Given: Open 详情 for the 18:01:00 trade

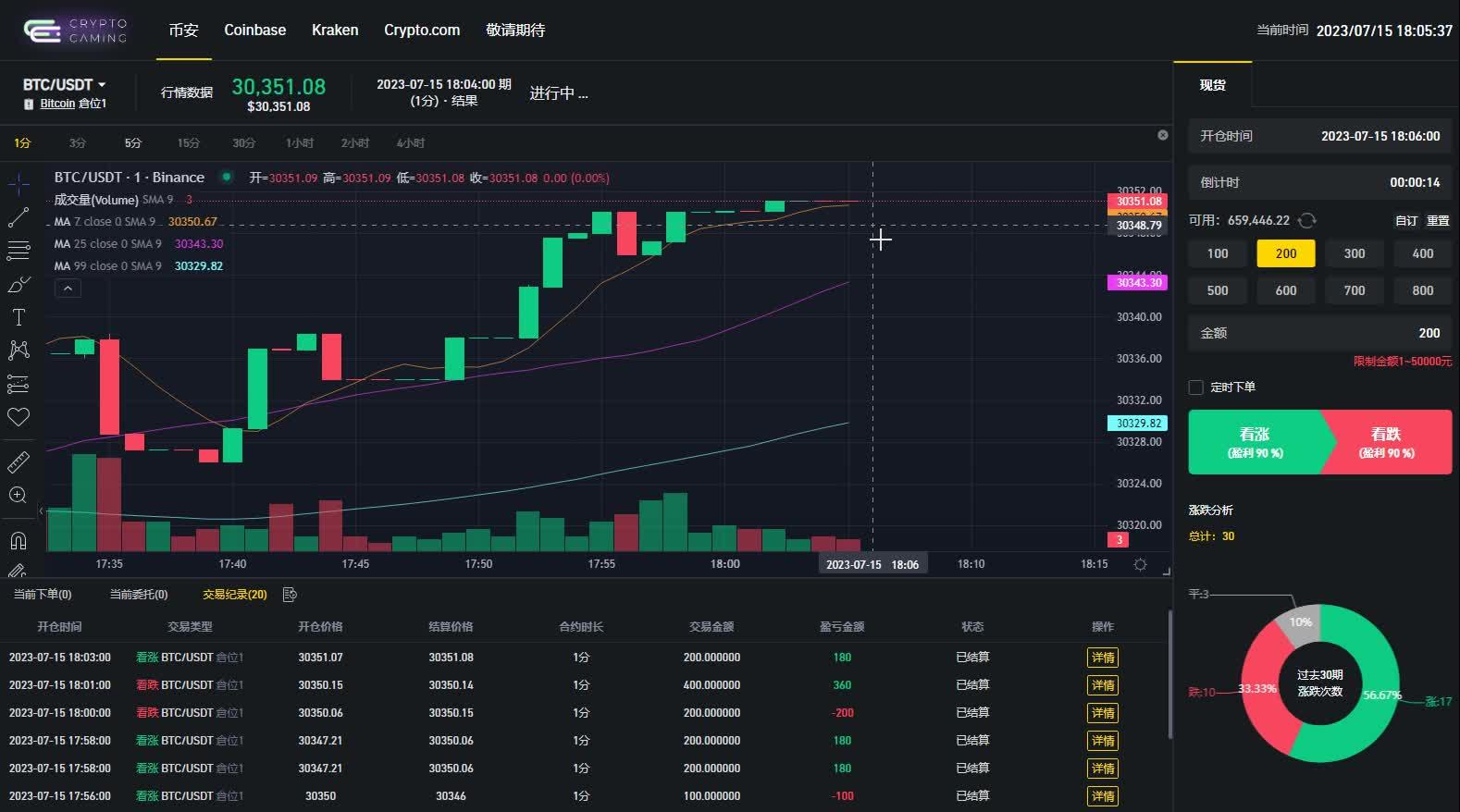Looking at the screenshot, I should (x=1102, y=685).
